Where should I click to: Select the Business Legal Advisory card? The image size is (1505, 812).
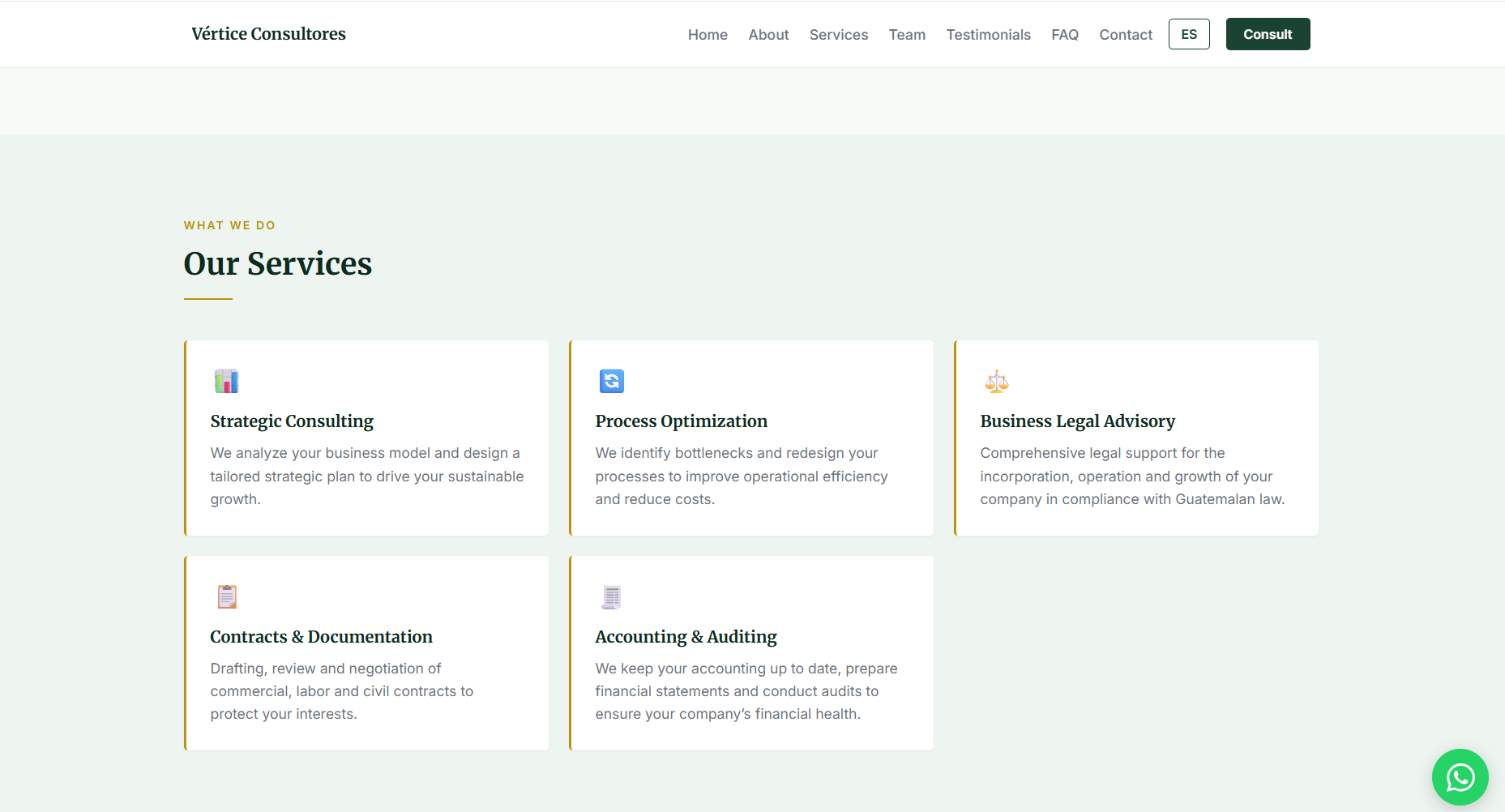click(1135, 438)
